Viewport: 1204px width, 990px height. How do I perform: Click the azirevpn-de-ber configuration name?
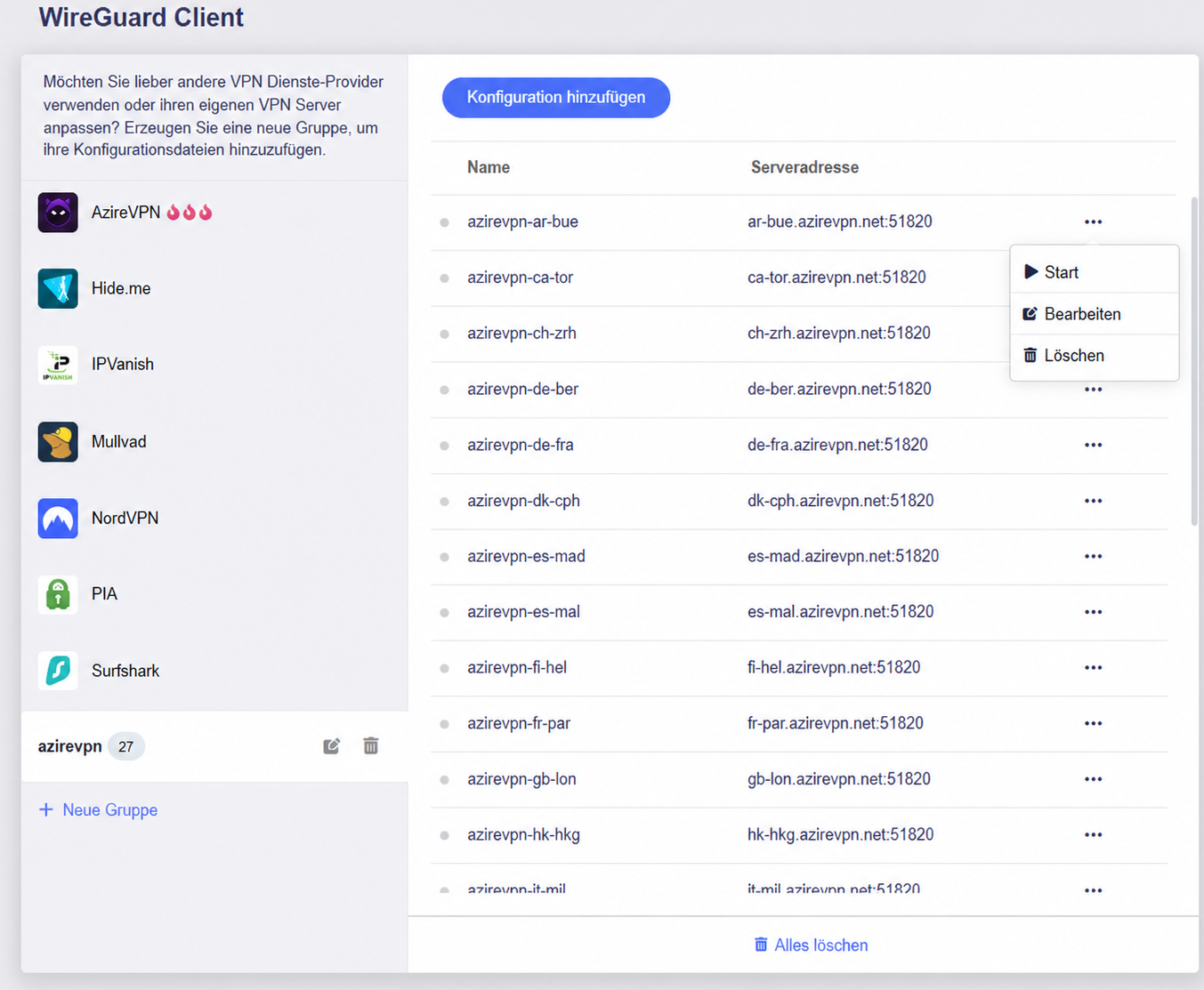pos(522,390)
